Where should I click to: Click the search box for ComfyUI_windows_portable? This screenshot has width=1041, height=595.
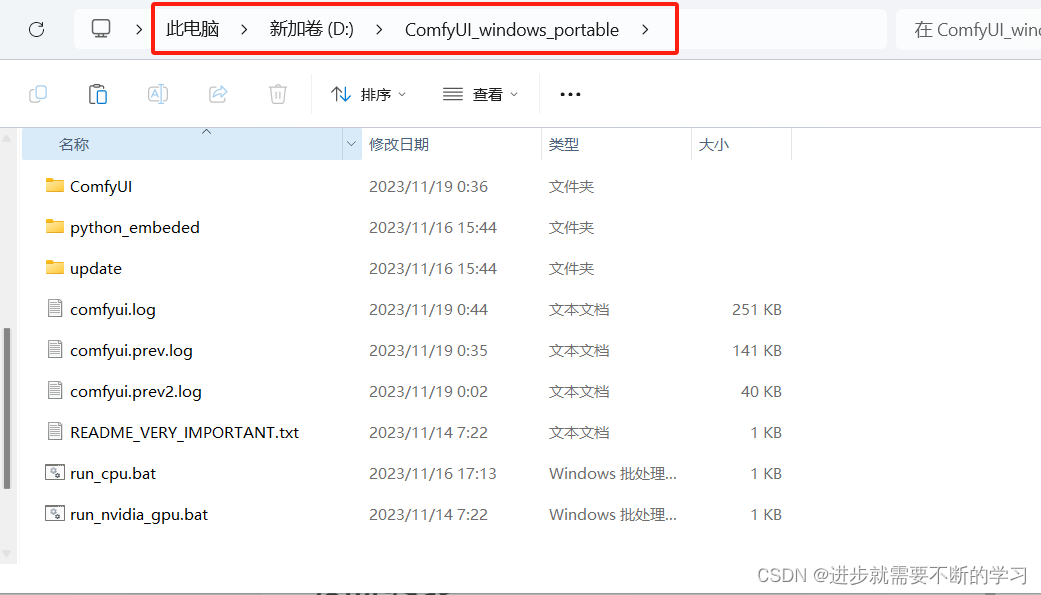(969, 29)
